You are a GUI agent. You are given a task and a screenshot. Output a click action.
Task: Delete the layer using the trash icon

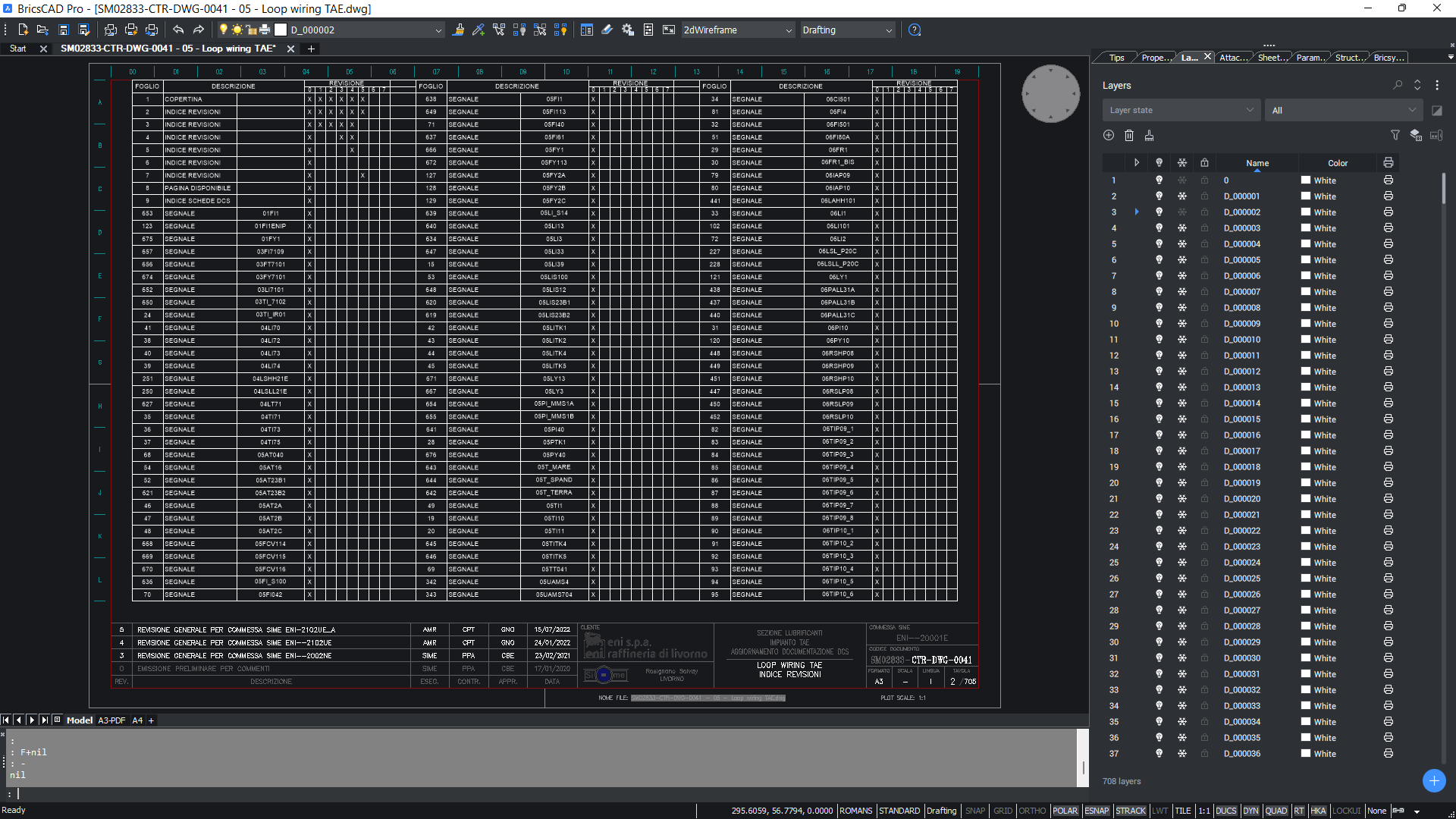tap(1129, 135)
